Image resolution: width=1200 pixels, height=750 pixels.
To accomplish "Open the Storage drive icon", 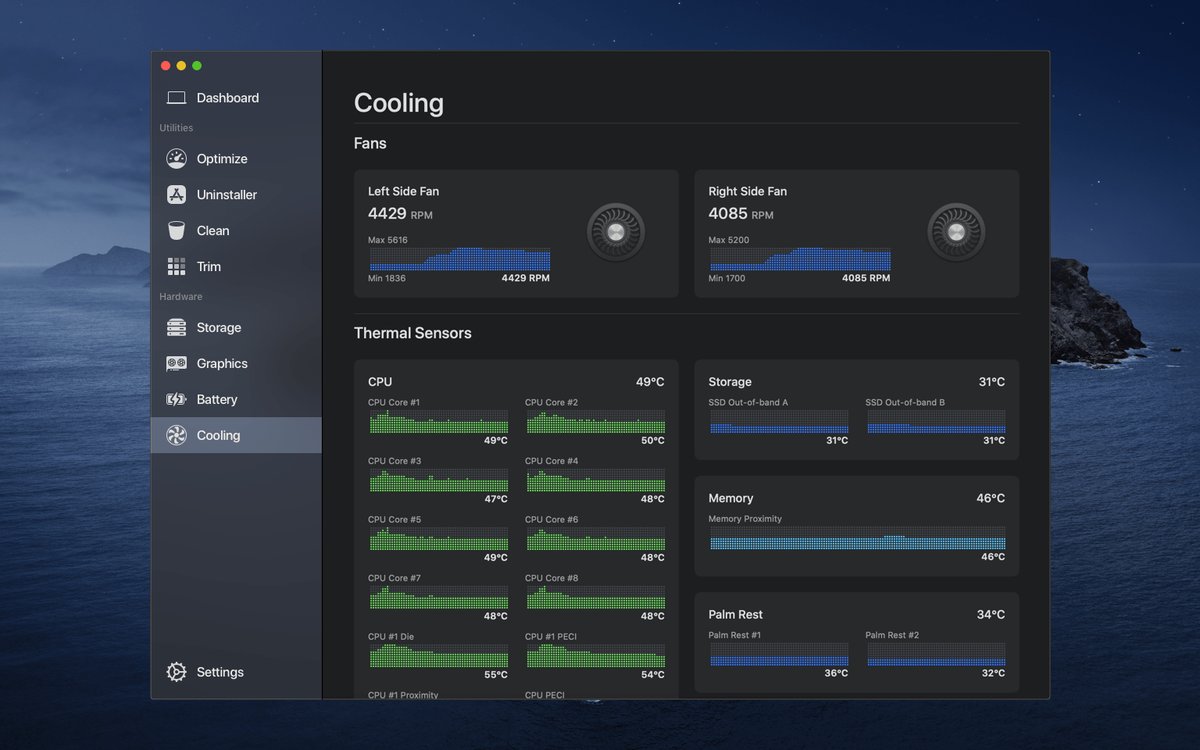I will (x=177, y=328).
